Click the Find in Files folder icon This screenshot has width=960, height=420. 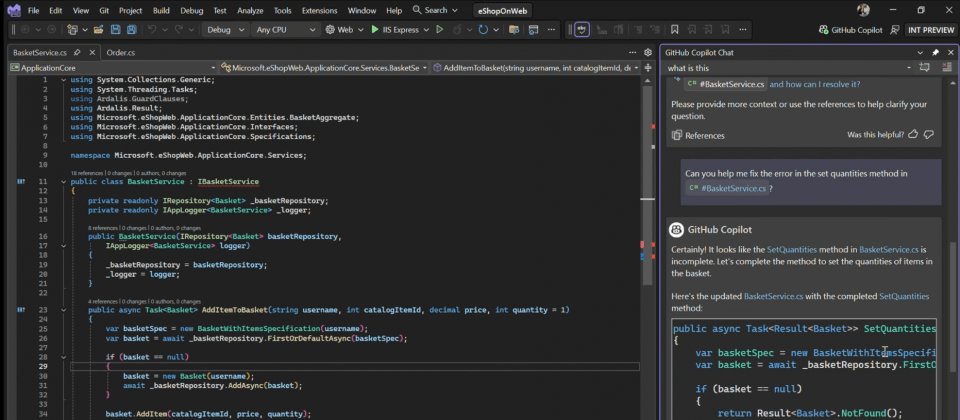[514, 29]
